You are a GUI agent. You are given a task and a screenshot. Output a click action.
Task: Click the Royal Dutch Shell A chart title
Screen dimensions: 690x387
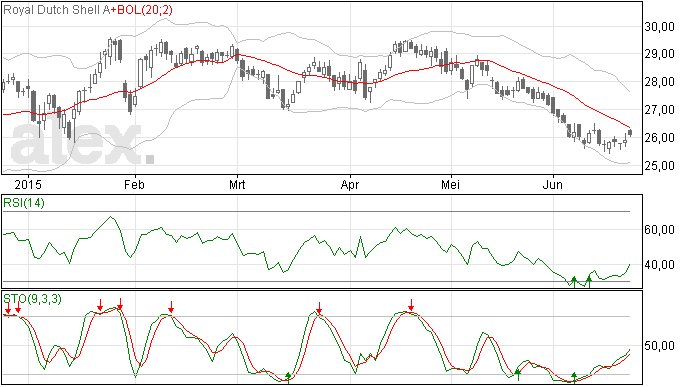56,10
